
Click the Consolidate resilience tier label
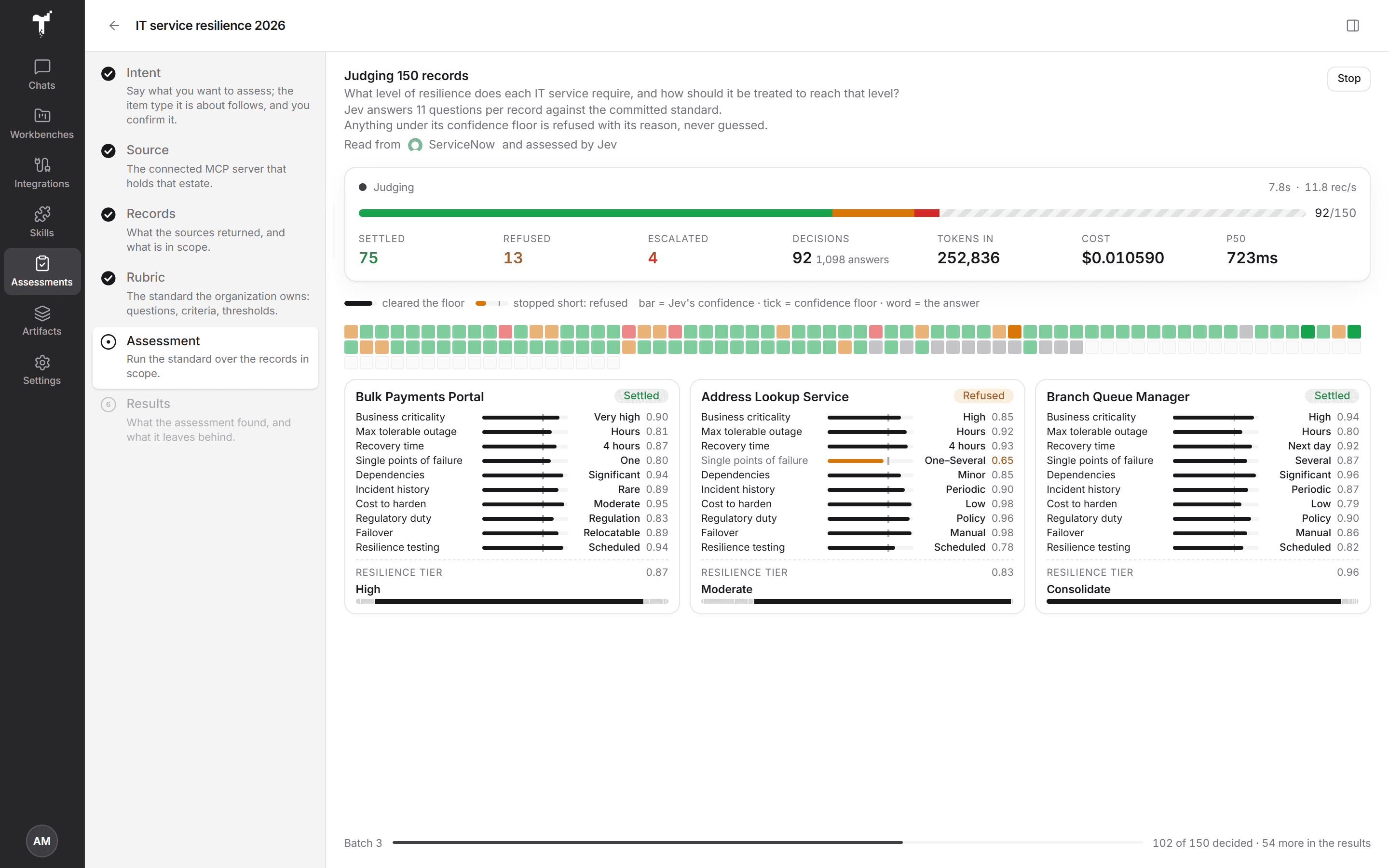tap(1078, 589)
